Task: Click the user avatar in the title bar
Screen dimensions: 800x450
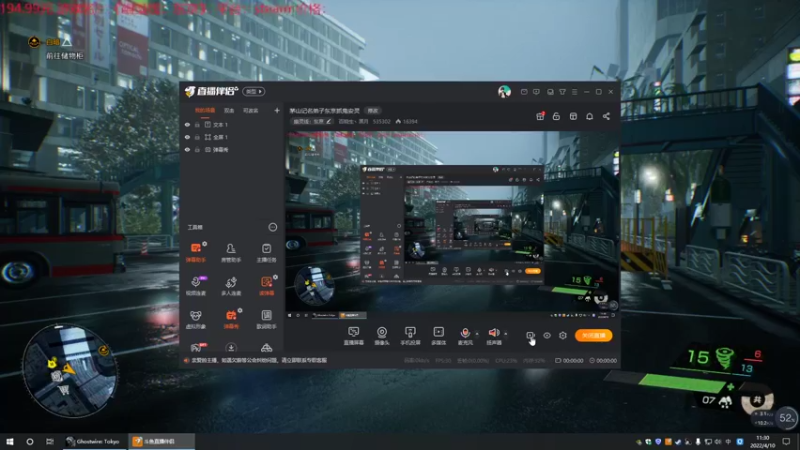Action: pyautogui.click(x=504, y=92)
